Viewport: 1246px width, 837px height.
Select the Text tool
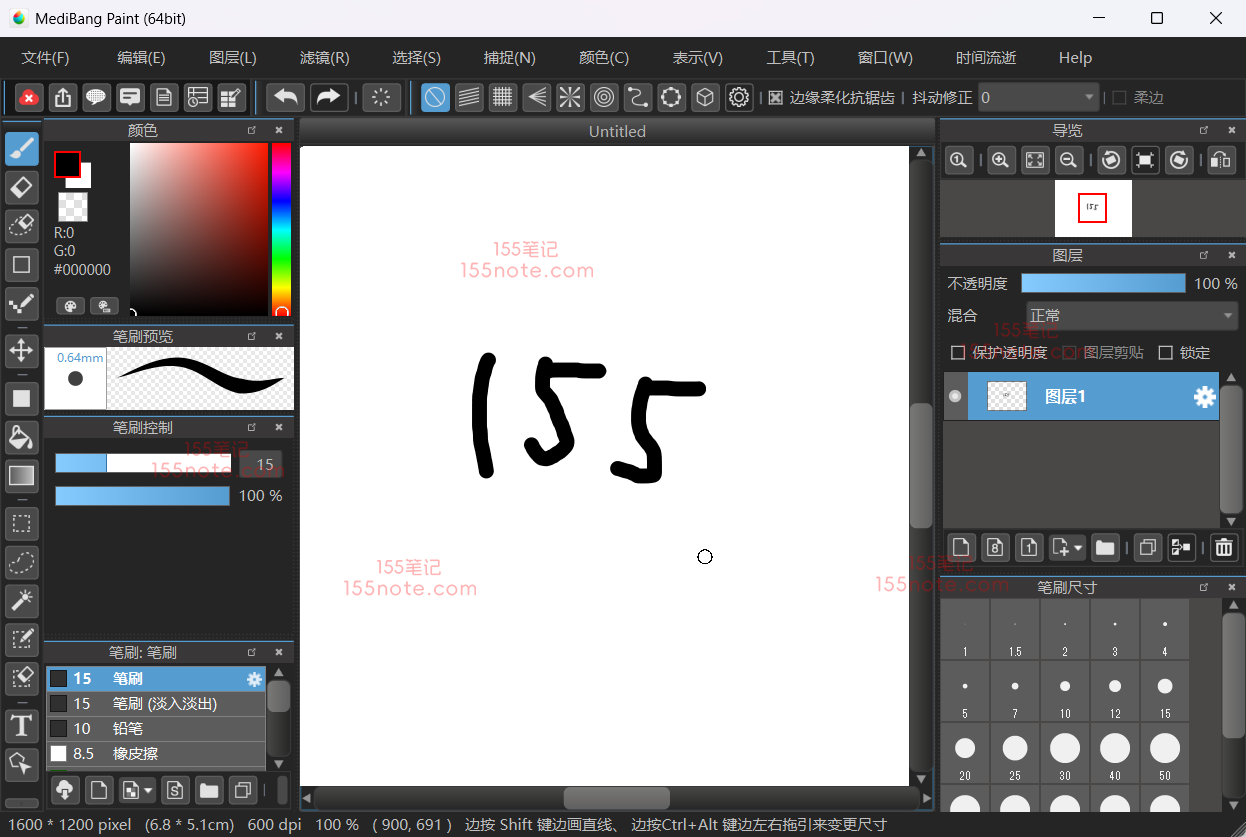pyautogui.click(x=22, y=725)
